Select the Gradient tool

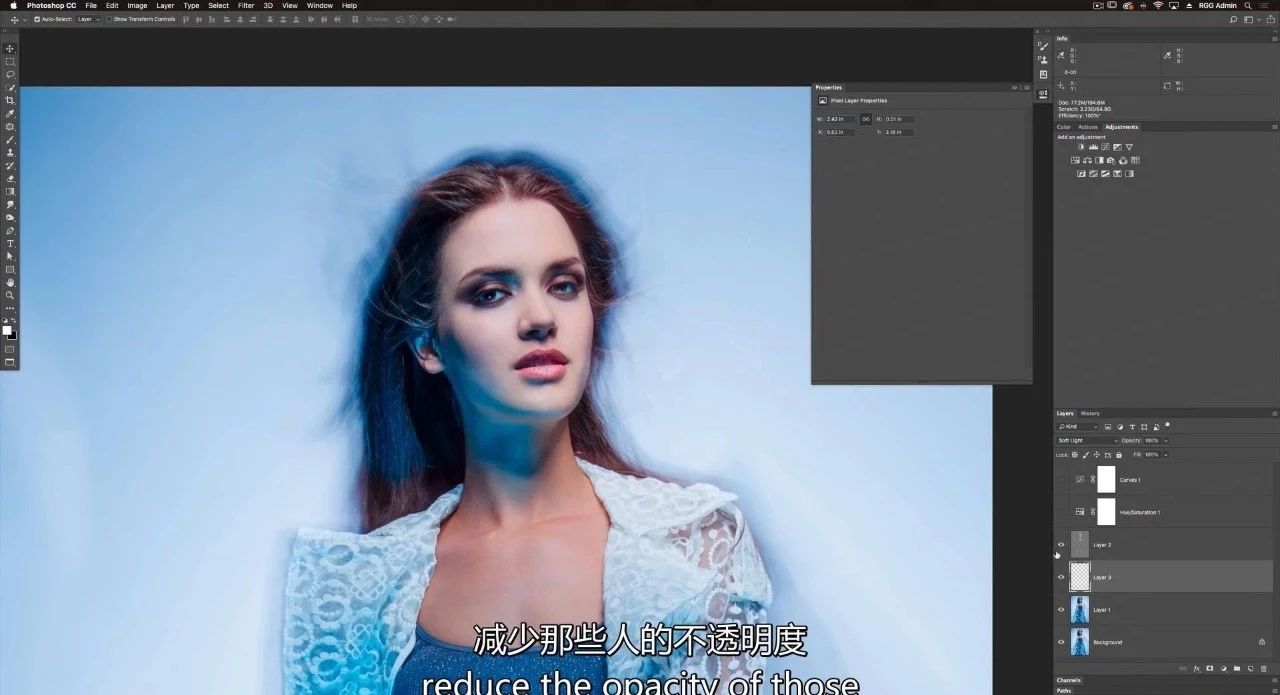[10, 192]
